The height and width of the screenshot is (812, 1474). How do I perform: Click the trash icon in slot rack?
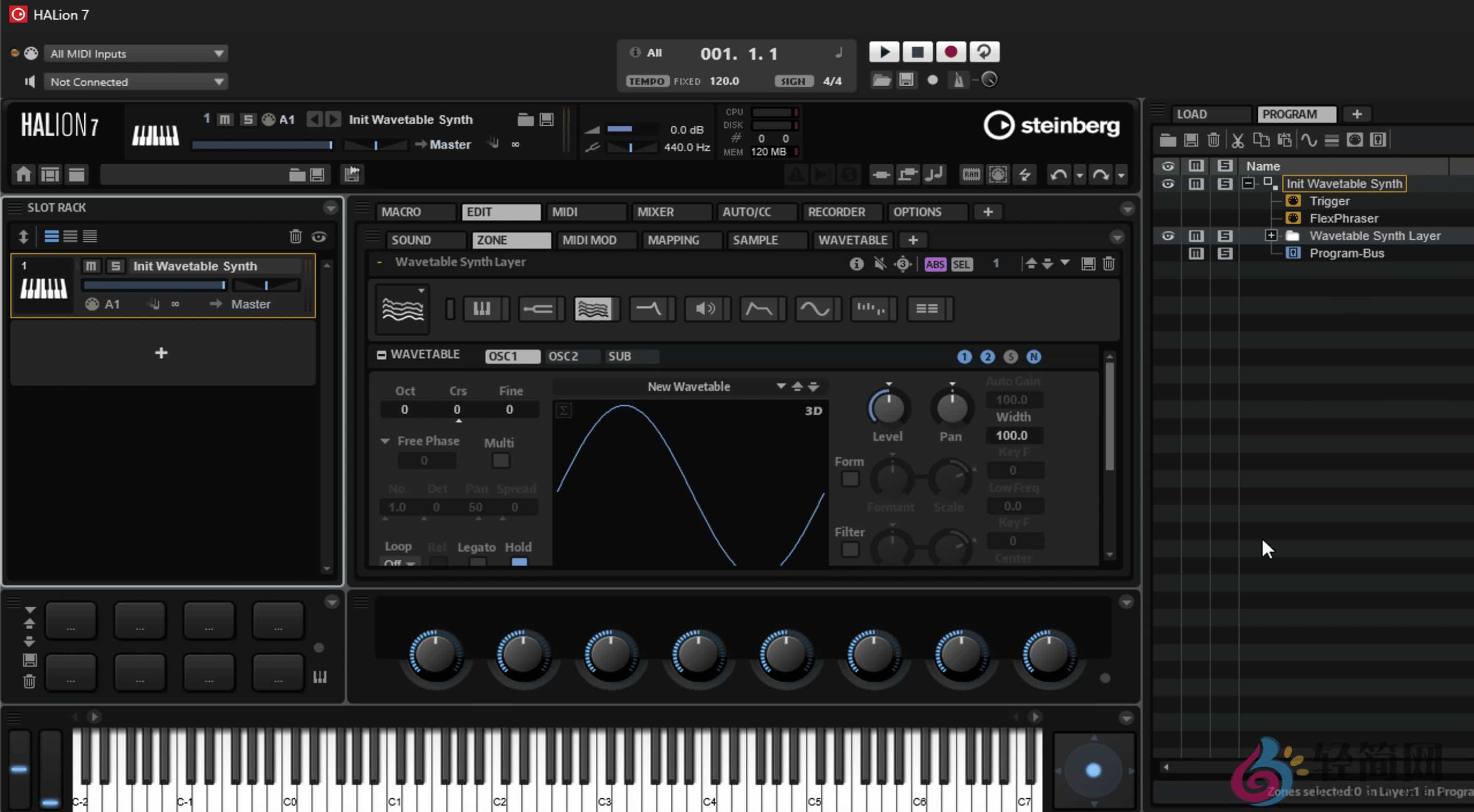(295, 236)
